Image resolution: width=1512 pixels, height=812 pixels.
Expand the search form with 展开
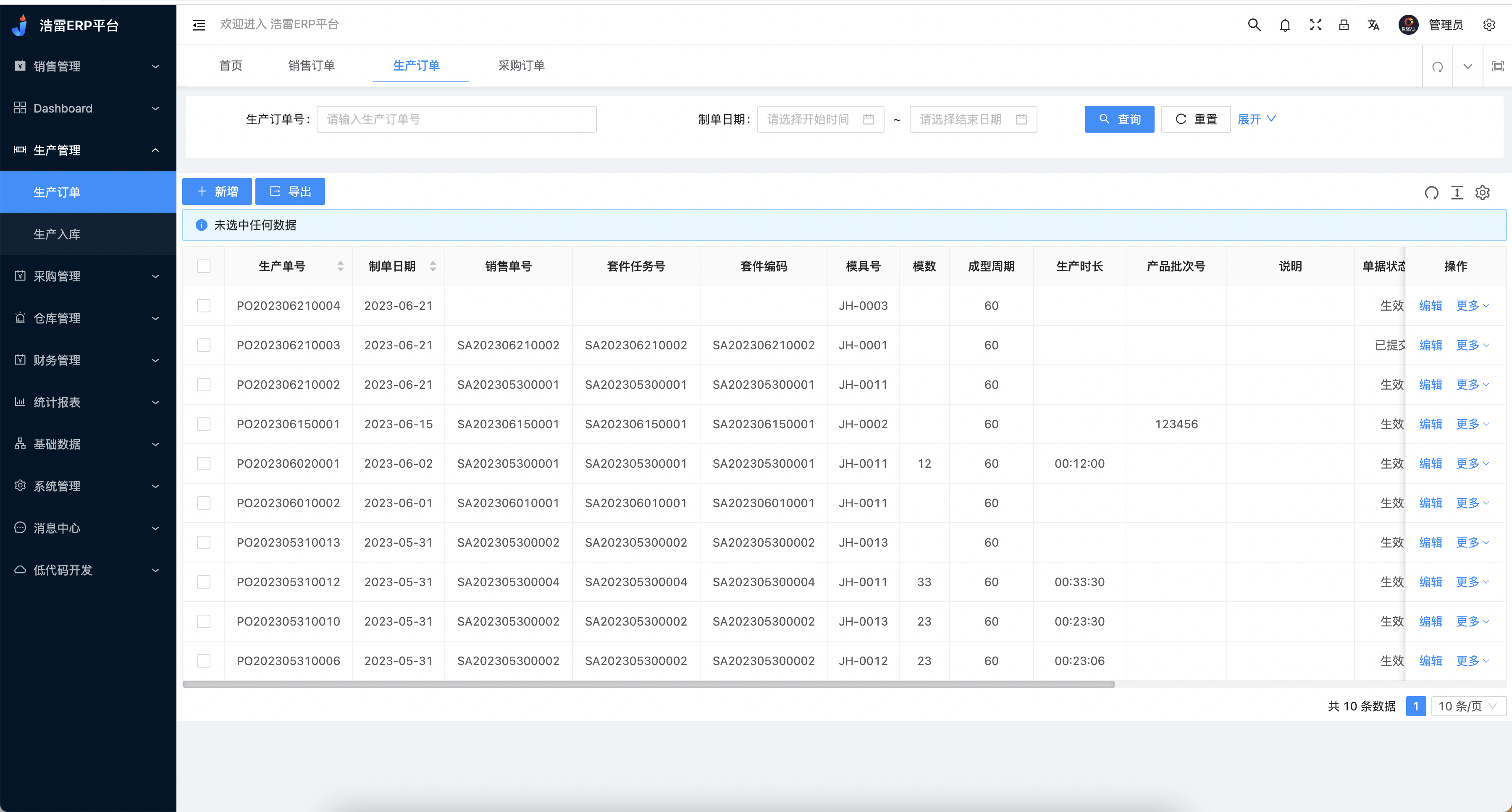1257,119
